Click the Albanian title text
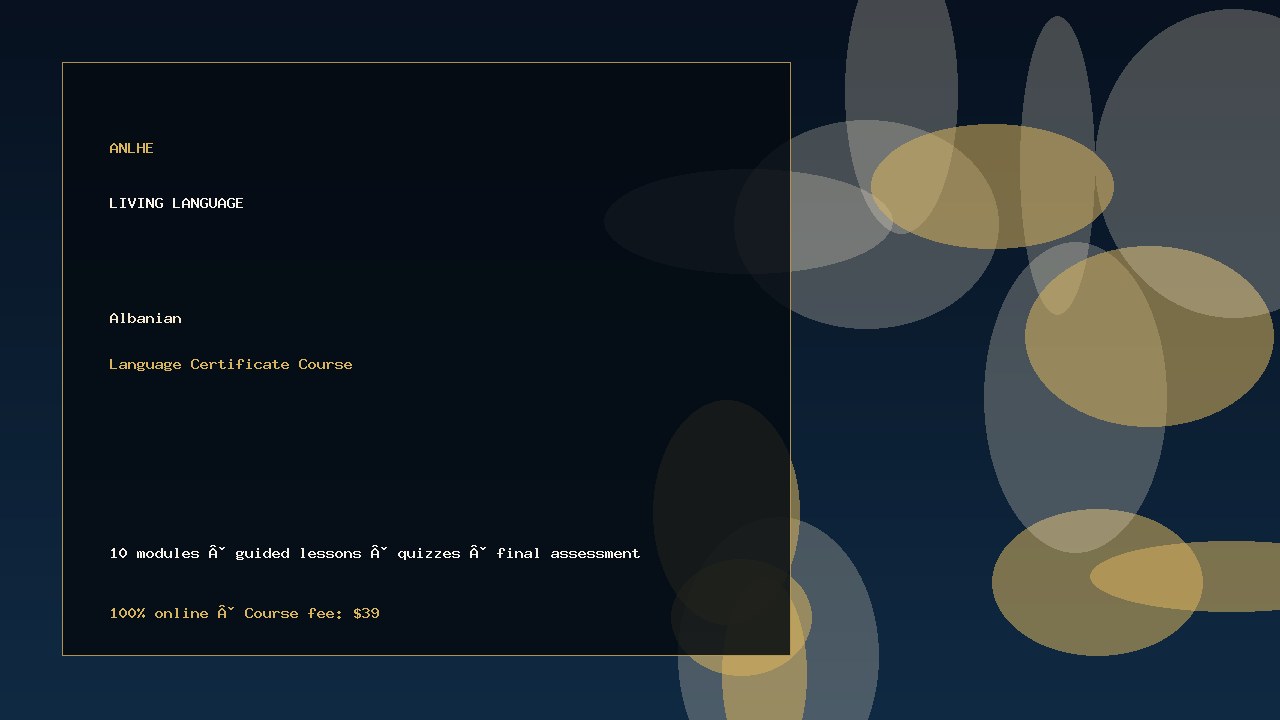Image resolution: width=1280 pixels, height=720 pixels. (145, 318)
